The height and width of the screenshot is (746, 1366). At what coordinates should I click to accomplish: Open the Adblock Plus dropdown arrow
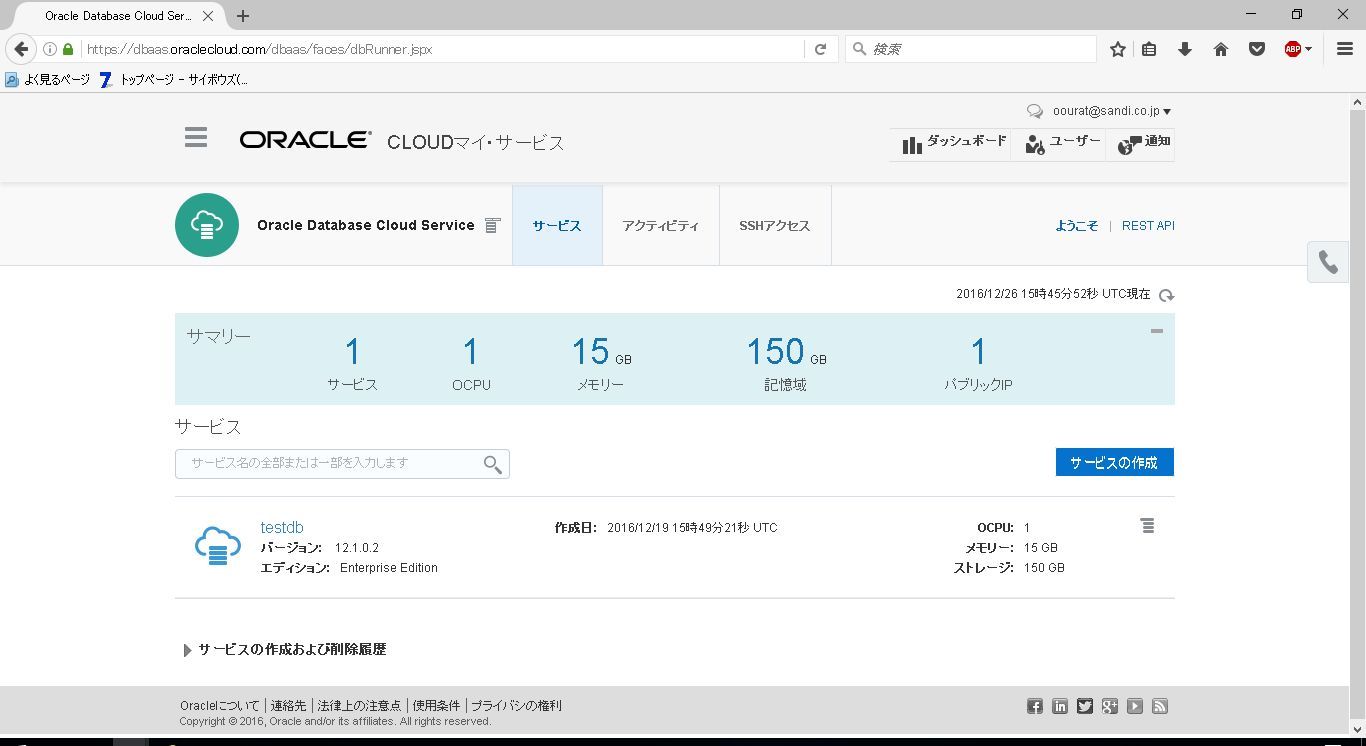pos(1308,50)
